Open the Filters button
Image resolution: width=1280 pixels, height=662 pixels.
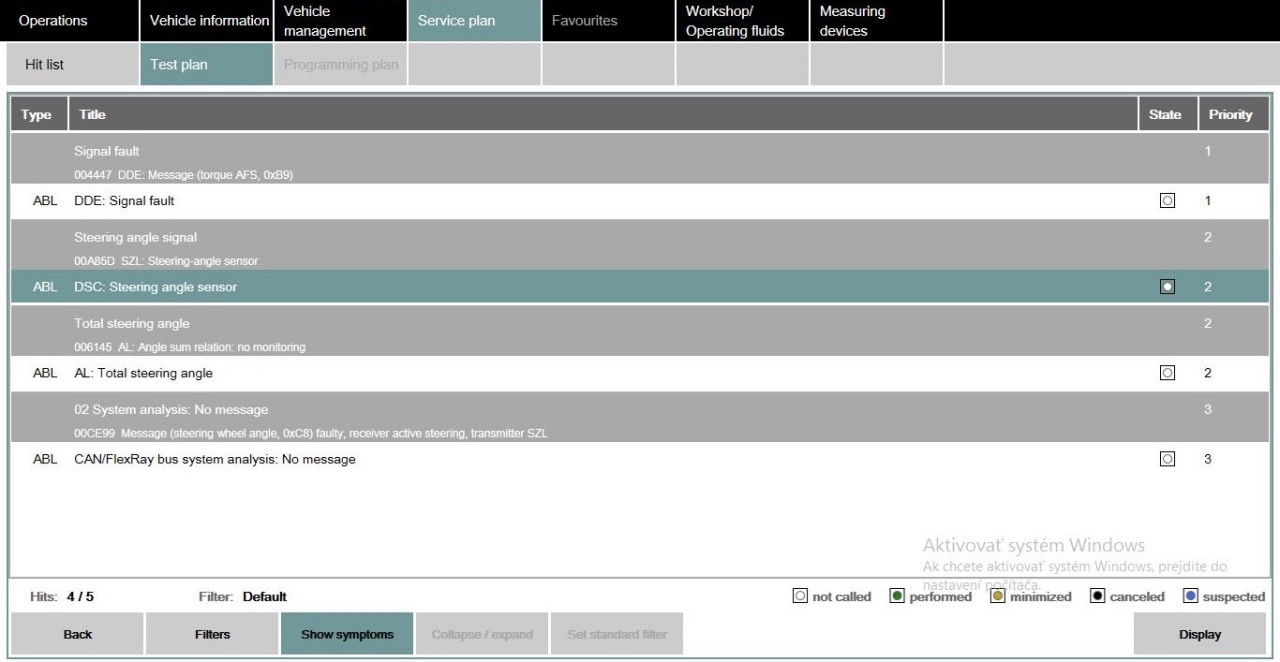click(212, 634)
